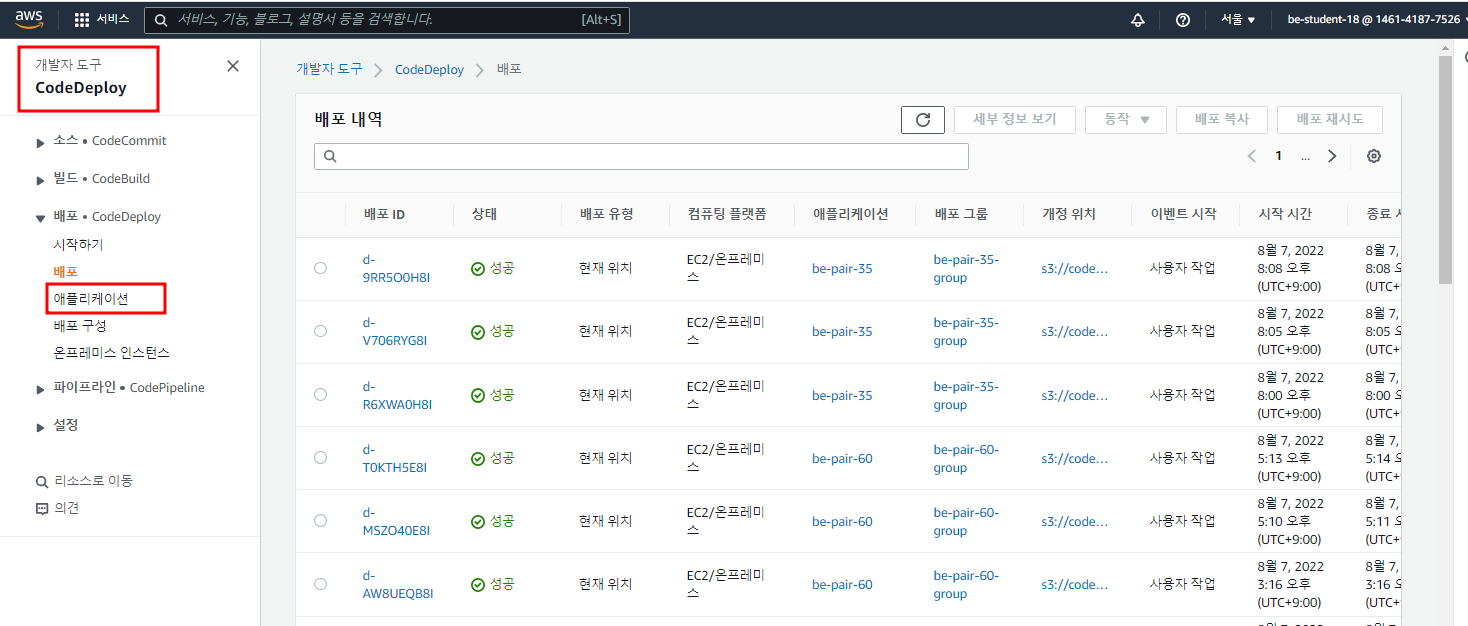Screen dimensions: 1468x626
Task: Open 애플리케이션 in the side navigation
Action: (91, 298)
